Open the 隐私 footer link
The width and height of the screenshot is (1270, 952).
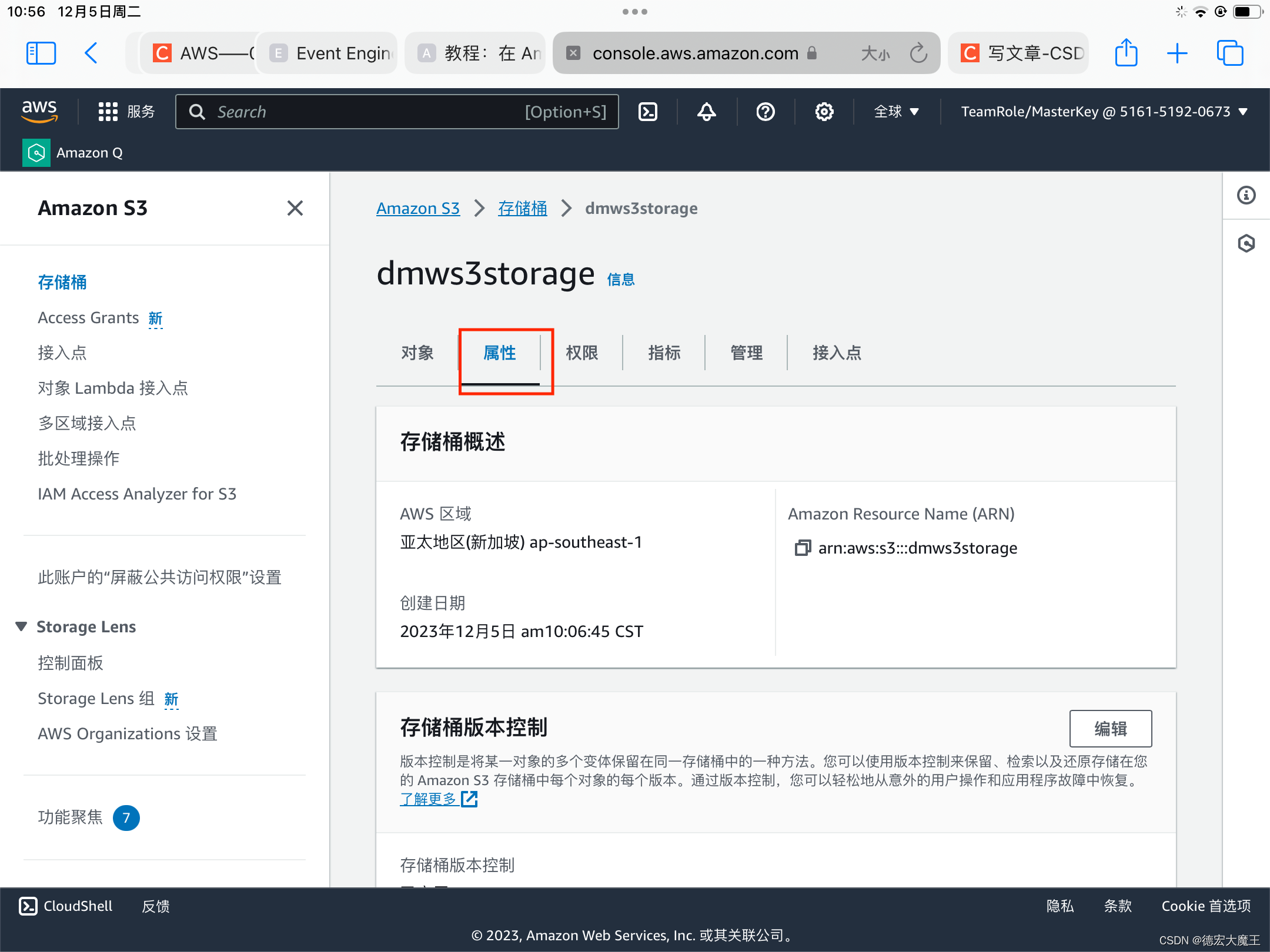(1060, 906)
